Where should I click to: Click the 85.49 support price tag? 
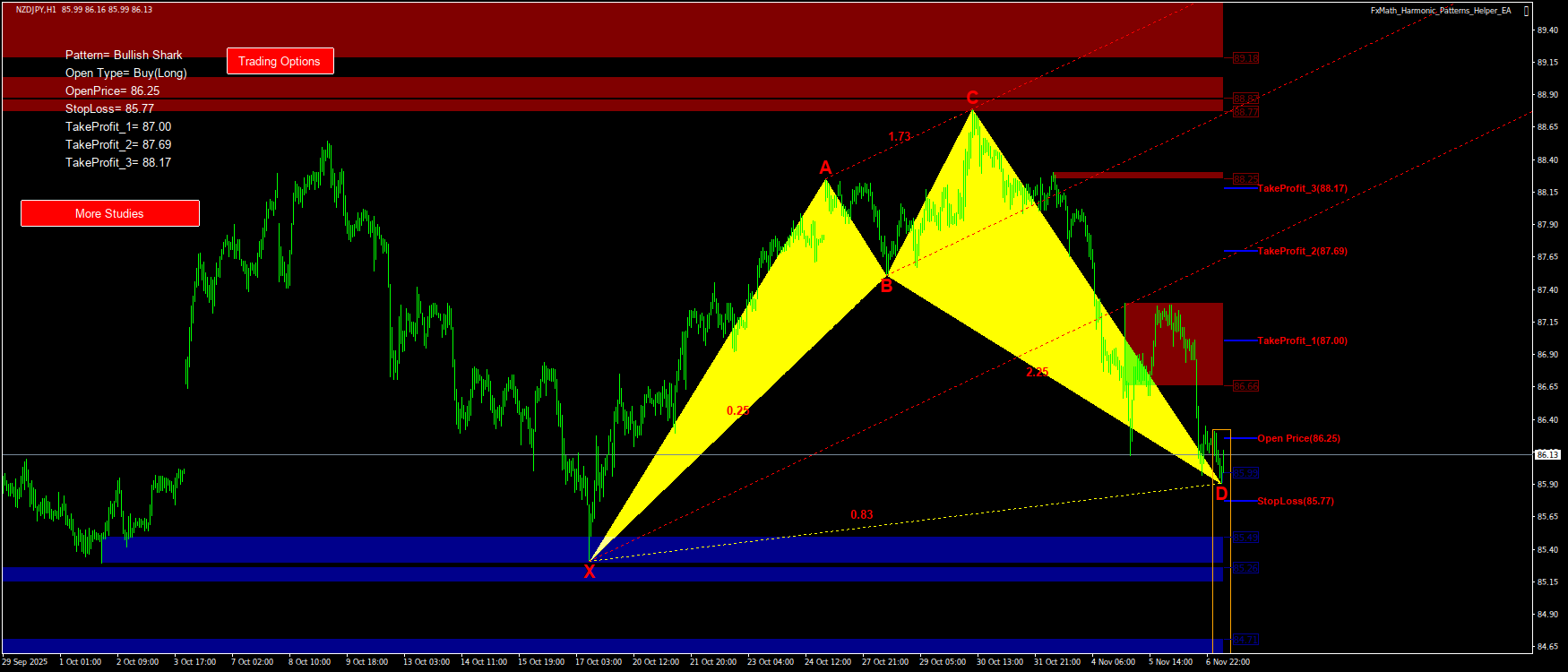click(x=1245, y=538)
